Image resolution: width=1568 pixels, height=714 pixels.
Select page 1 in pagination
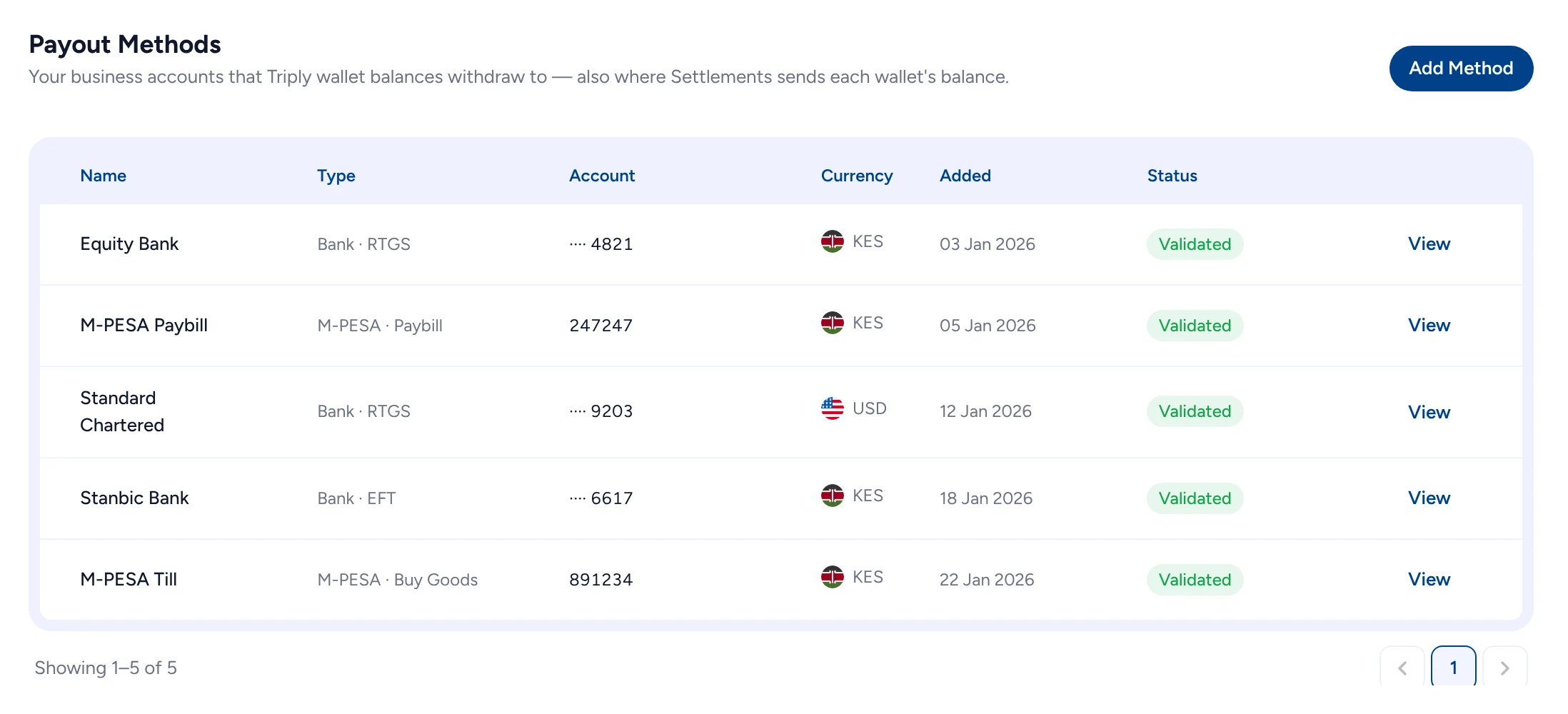(1454, 668)
